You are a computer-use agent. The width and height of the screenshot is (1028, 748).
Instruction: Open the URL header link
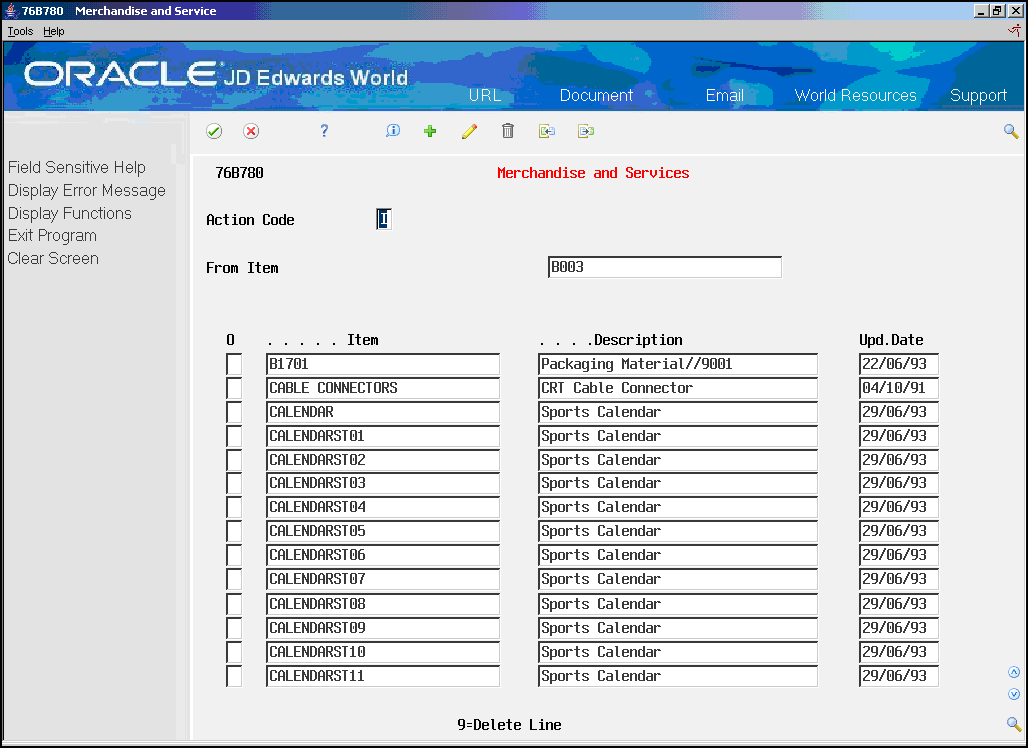(x=484, y=95)
